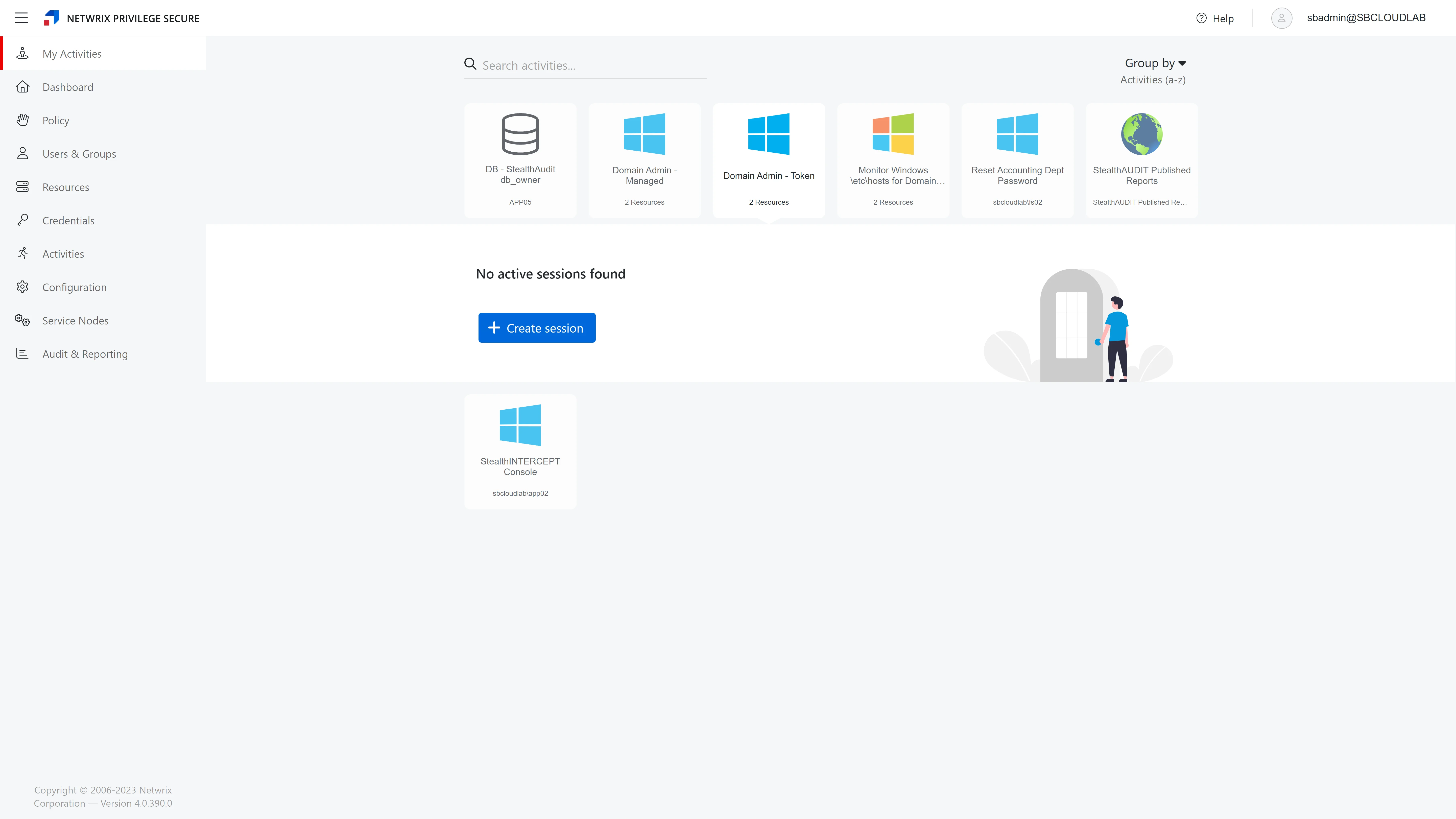Click the Credentials key icon
1456x819 pixels.
22,220
